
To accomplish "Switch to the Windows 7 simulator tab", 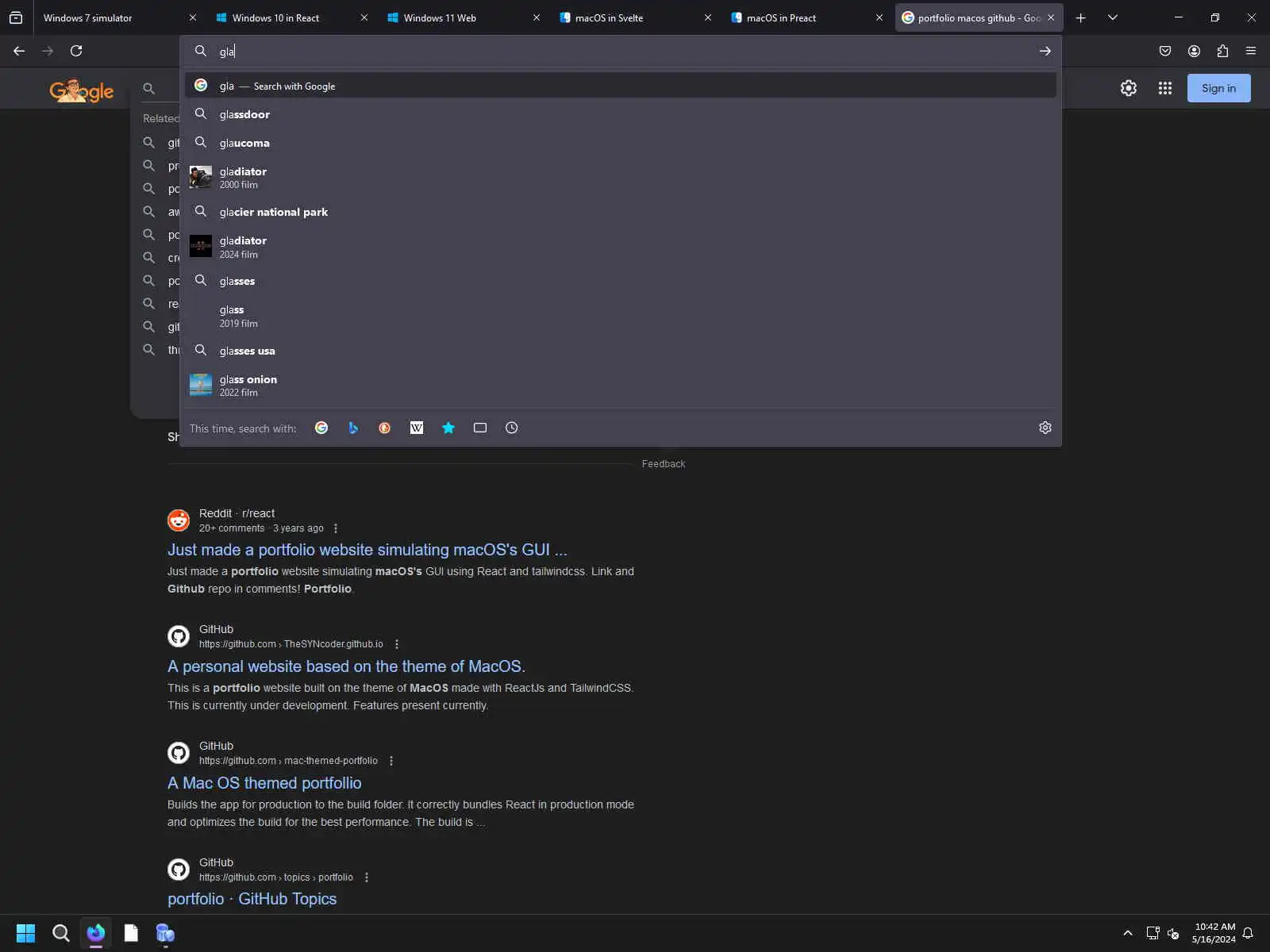I will coord(117,17).
